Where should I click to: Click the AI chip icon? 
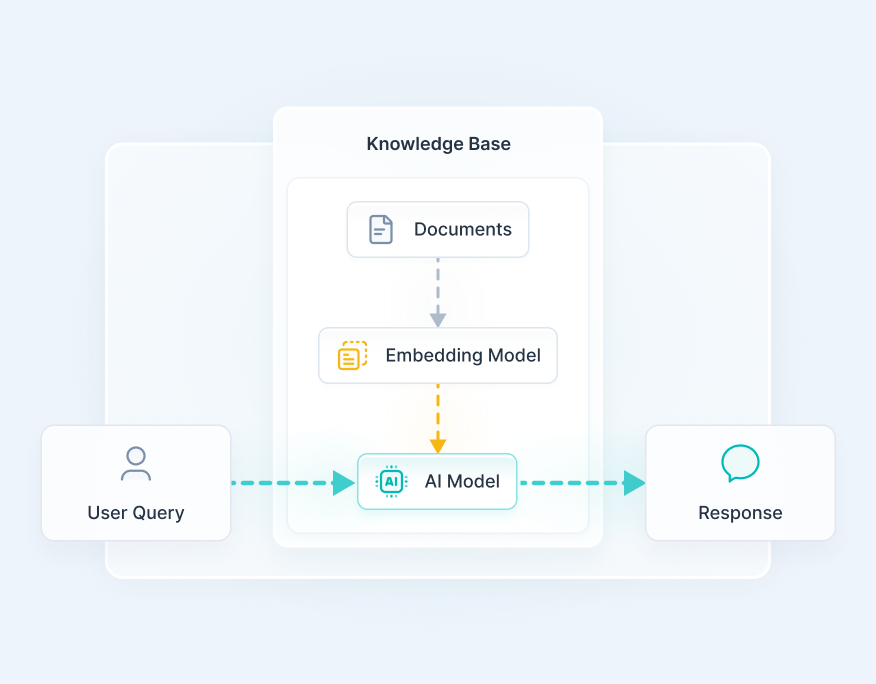(x=391, y=481)
